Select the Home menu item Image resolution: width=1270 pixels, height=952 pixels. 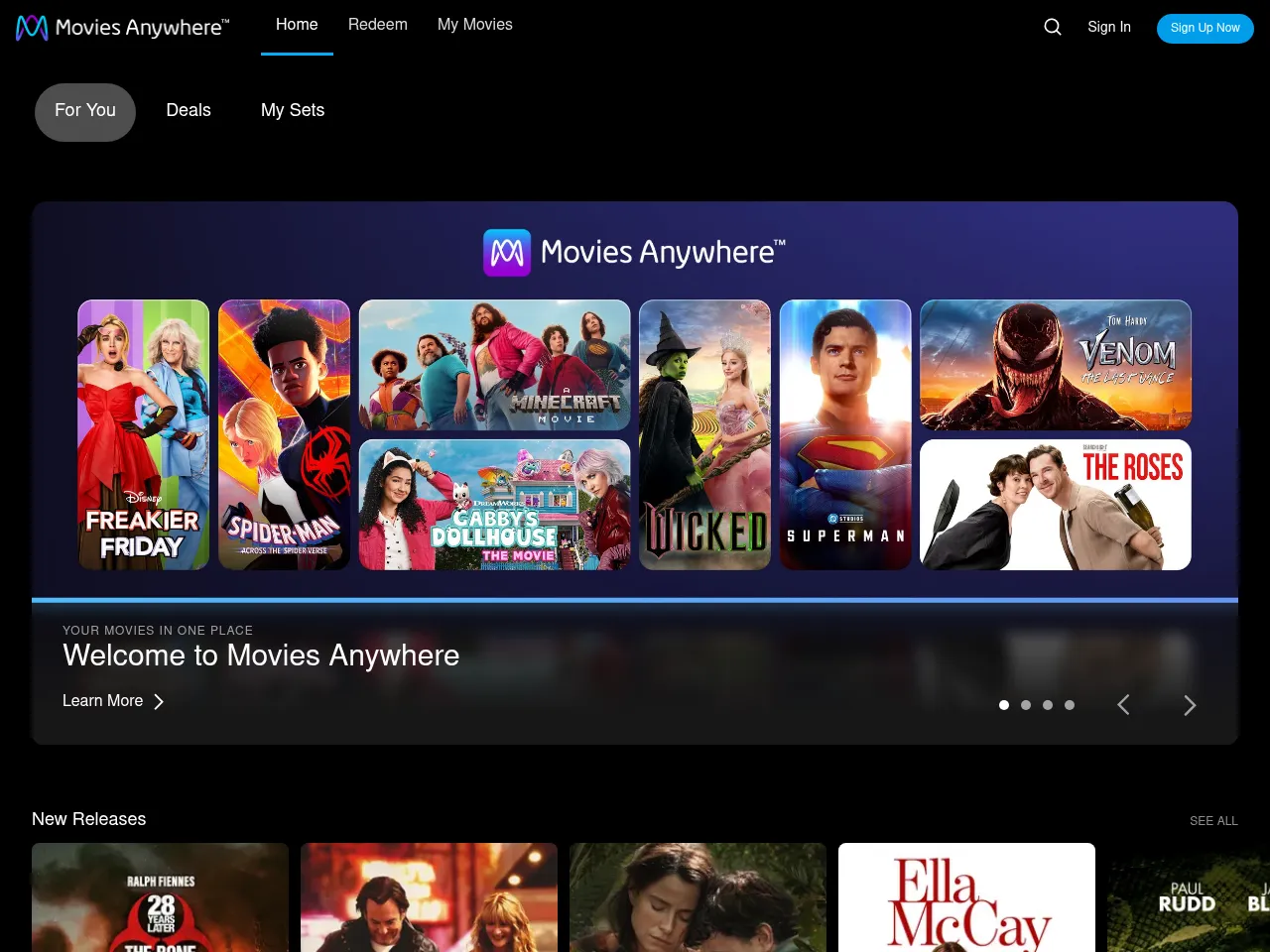(x=296, y=25)
